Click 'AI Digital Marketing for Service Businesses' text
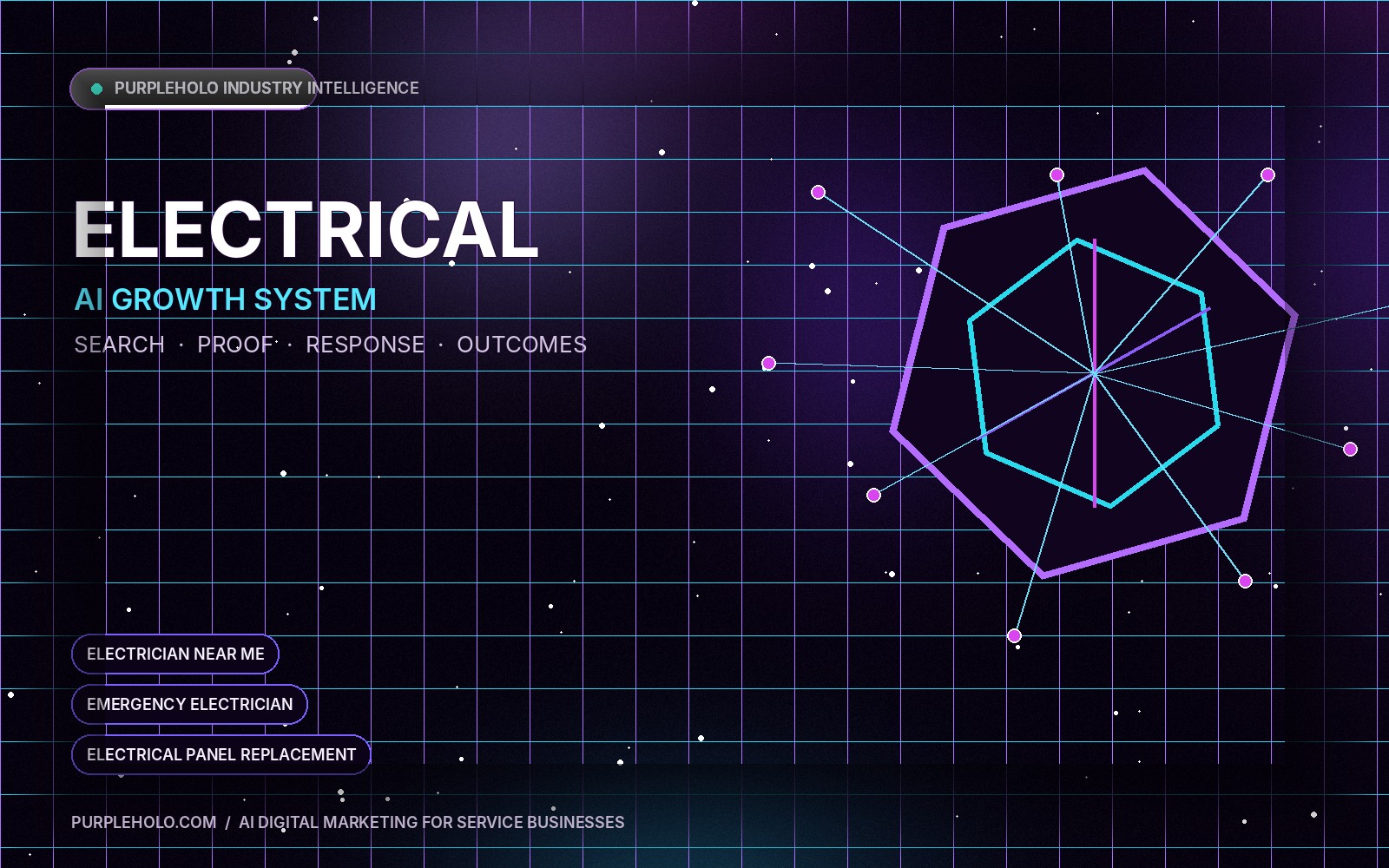 point(431,823)
